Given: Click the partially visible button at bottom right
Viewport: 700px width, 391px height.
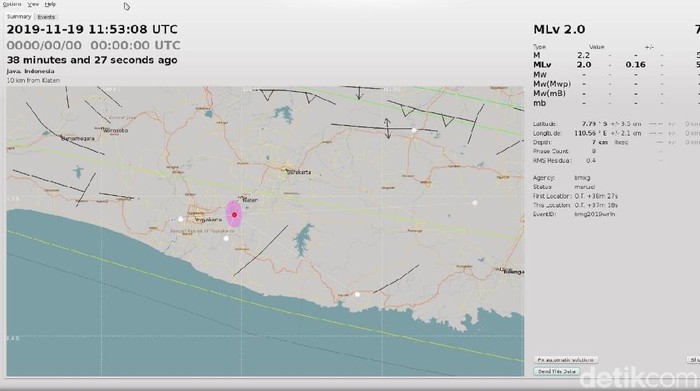Looking at the screenshot, I should (693, 360).
